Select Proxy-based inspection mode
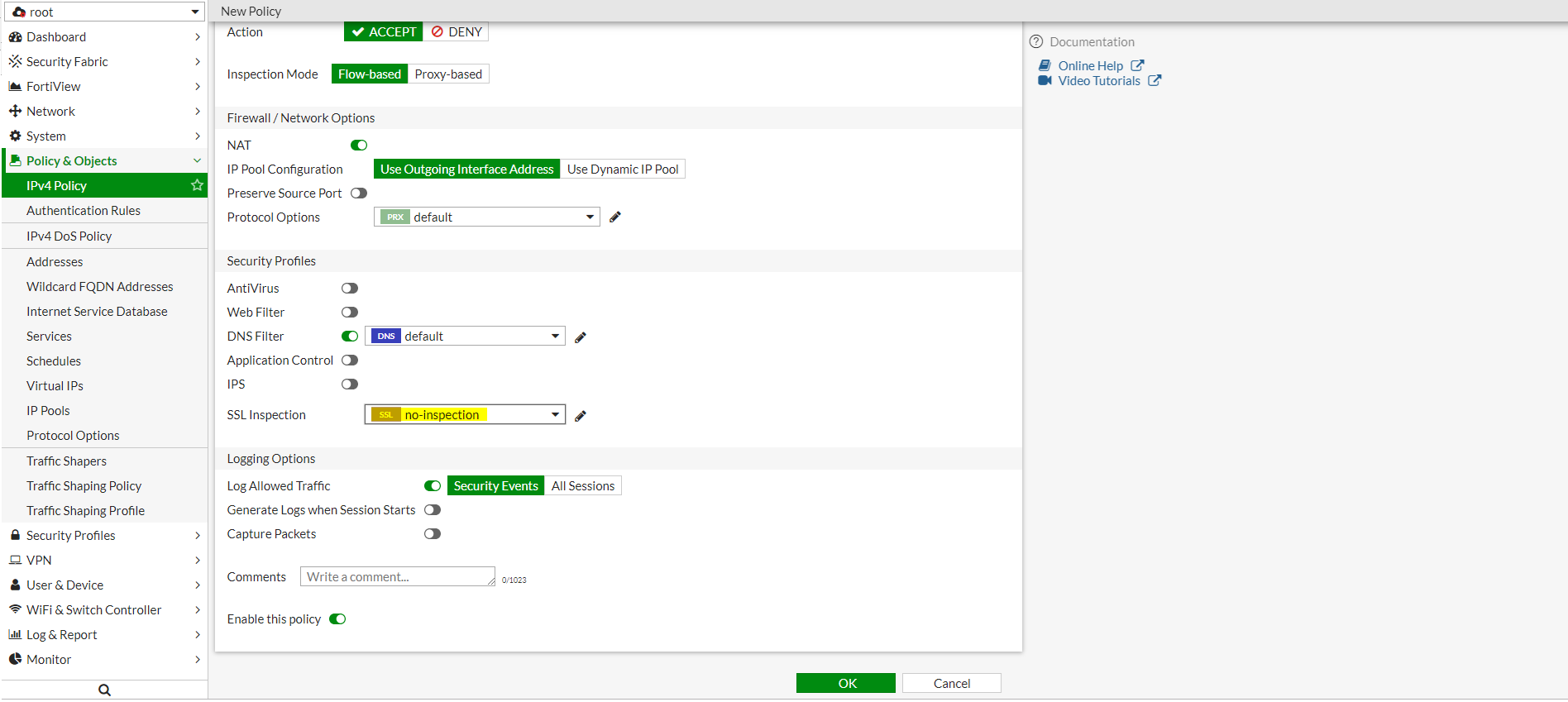 tap(448, 74)
